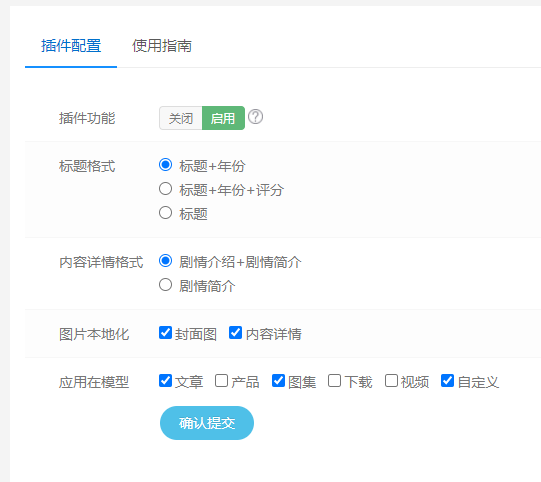Uncheck the 文章 model checkbox
The height and width of the screenshot is (482, 541).
[x=165, y=381]
